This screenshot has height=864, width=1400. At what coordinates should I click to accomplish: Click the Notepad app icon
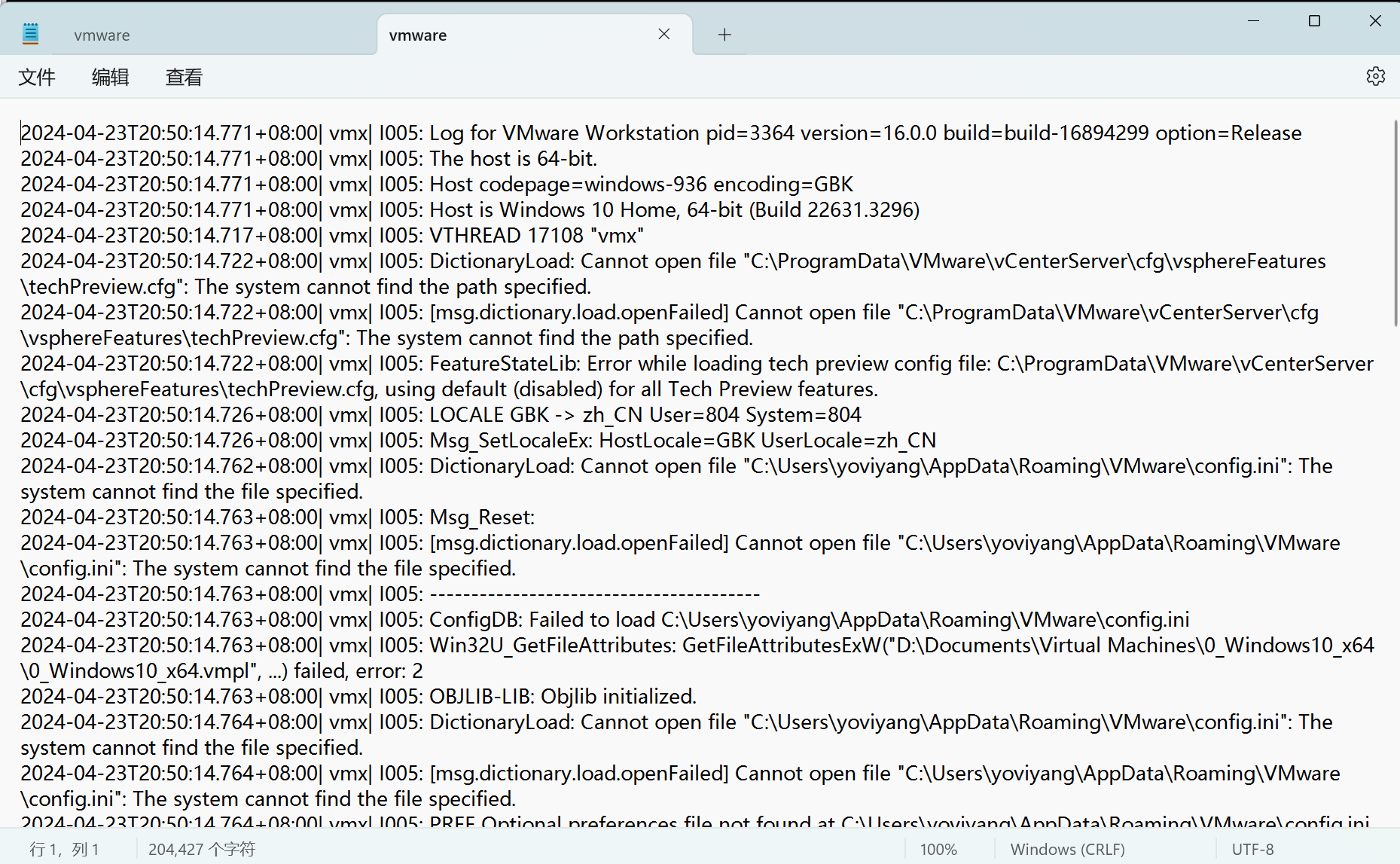coord(30,34)
